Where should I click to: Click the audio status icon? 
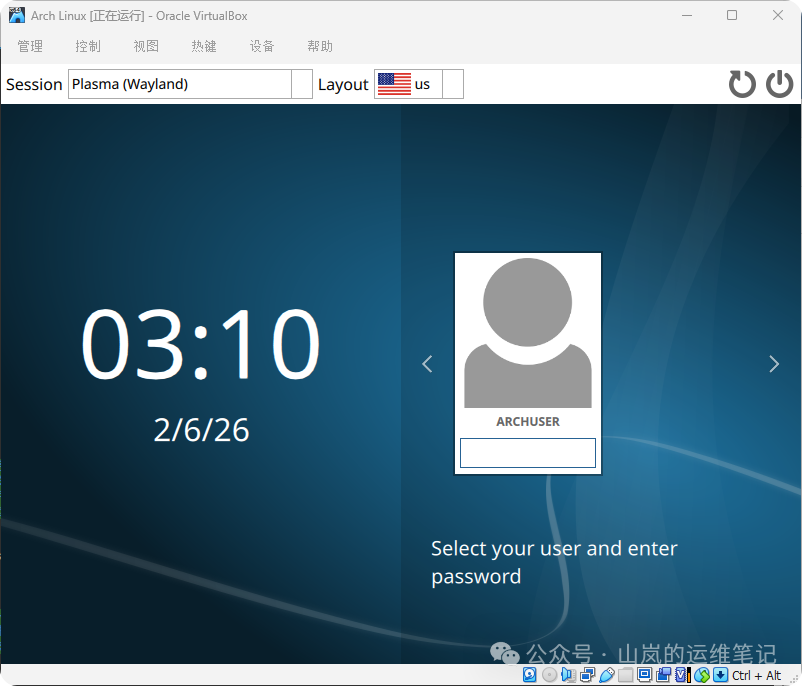point(568,675)
